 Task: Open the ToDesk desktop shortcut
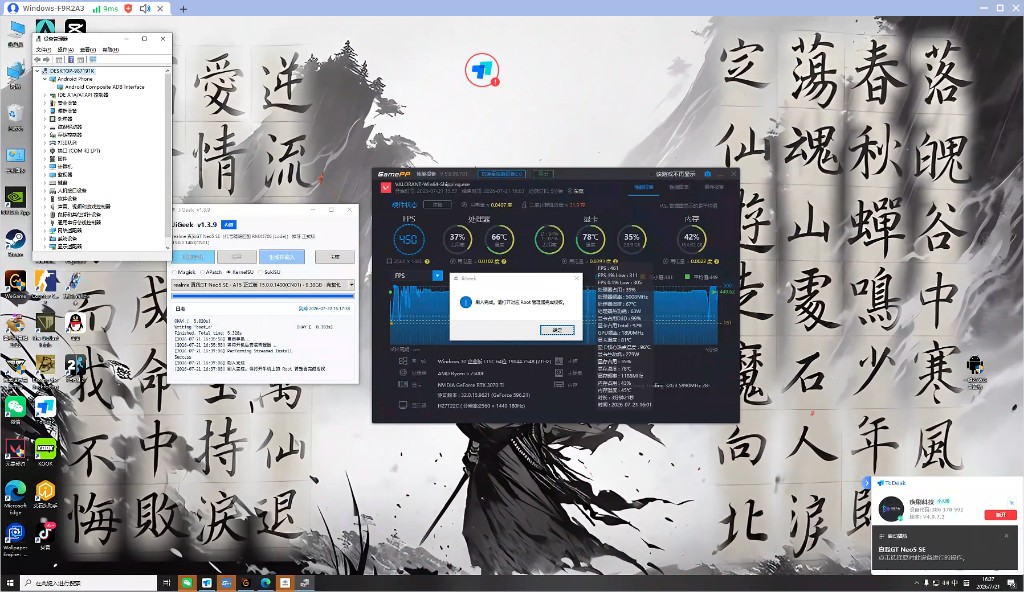46,408
